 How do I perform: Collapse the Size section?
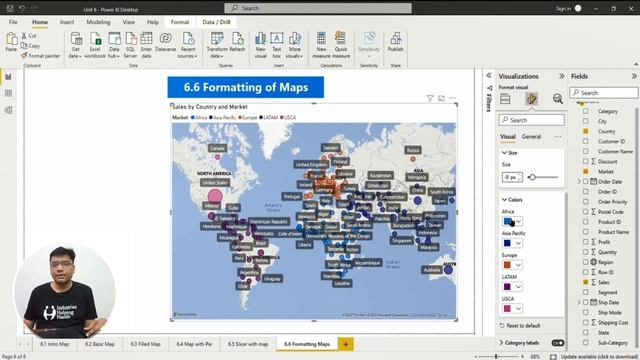(x=504, y=153)
